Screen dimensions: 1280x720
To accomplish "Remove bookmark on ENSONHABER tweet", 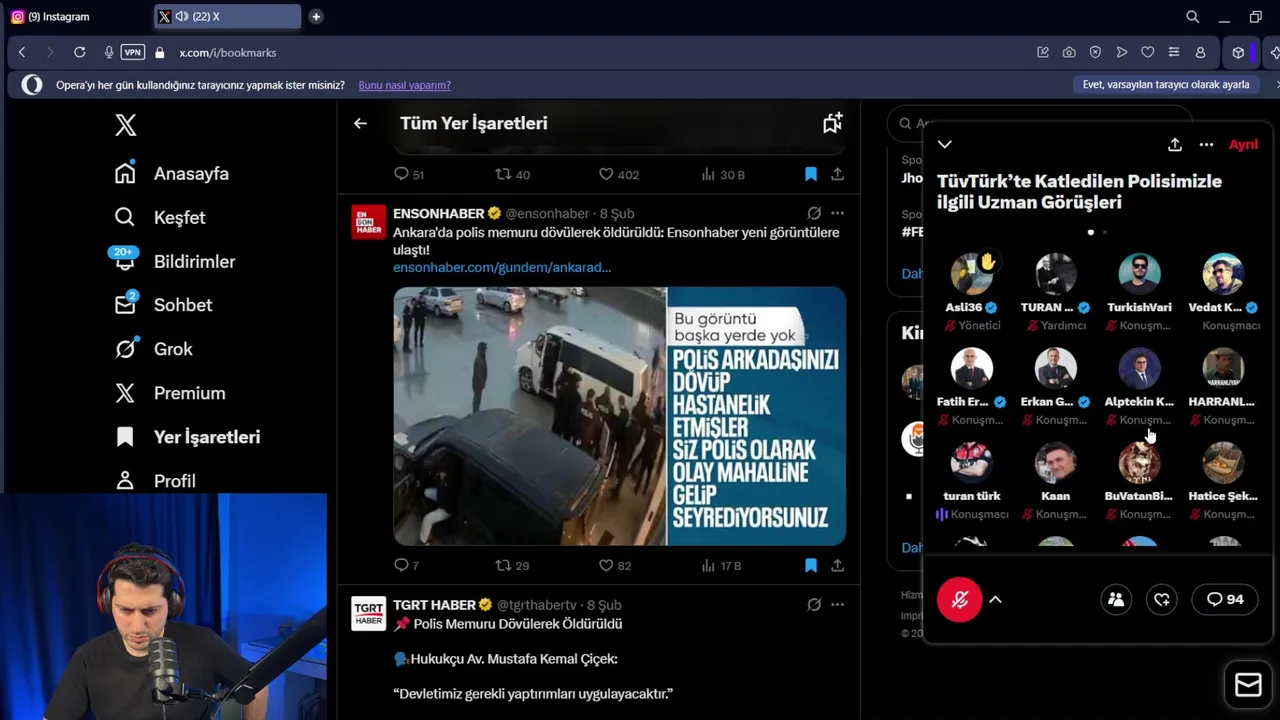I will [811, 565].
